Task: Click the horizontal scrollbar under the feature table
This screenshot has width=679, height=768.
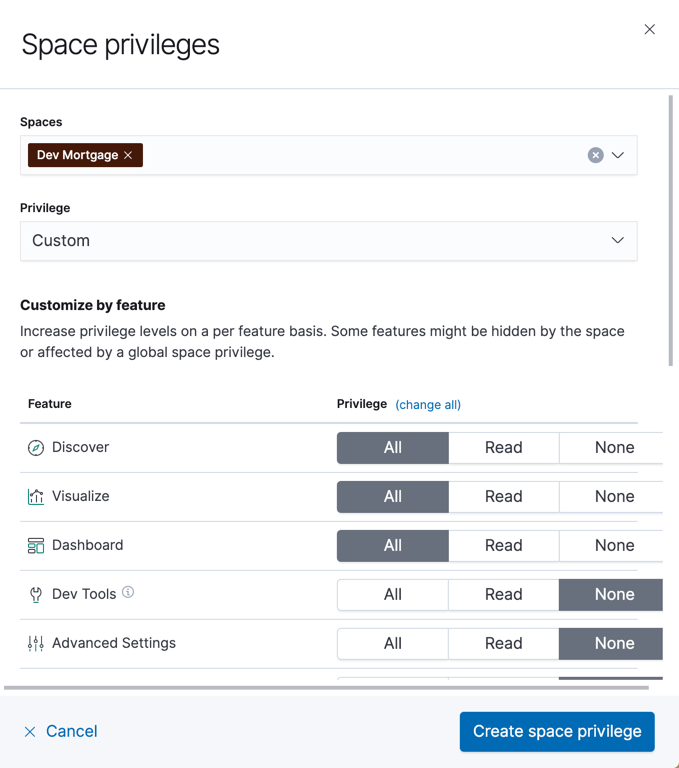Action: (x=326, y=688)
